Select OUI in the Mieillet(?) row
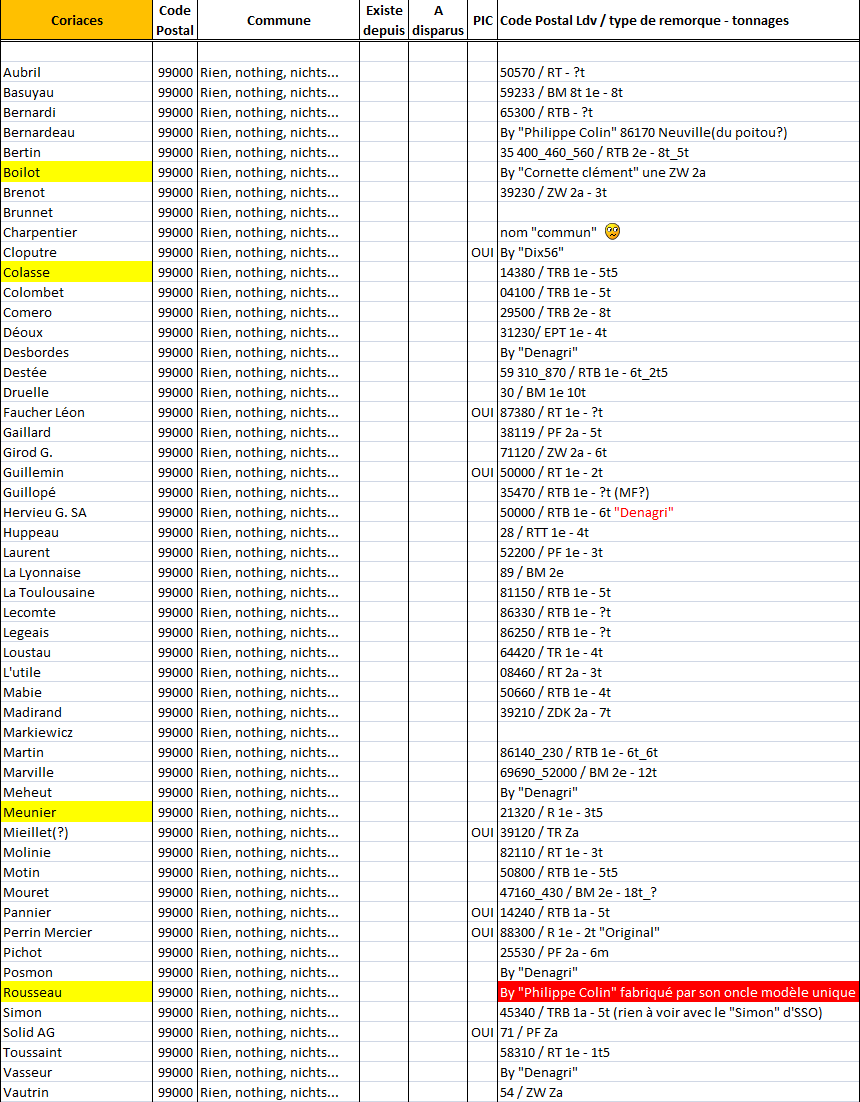The height and width of the screenshot is (1102, 860). 483,832
